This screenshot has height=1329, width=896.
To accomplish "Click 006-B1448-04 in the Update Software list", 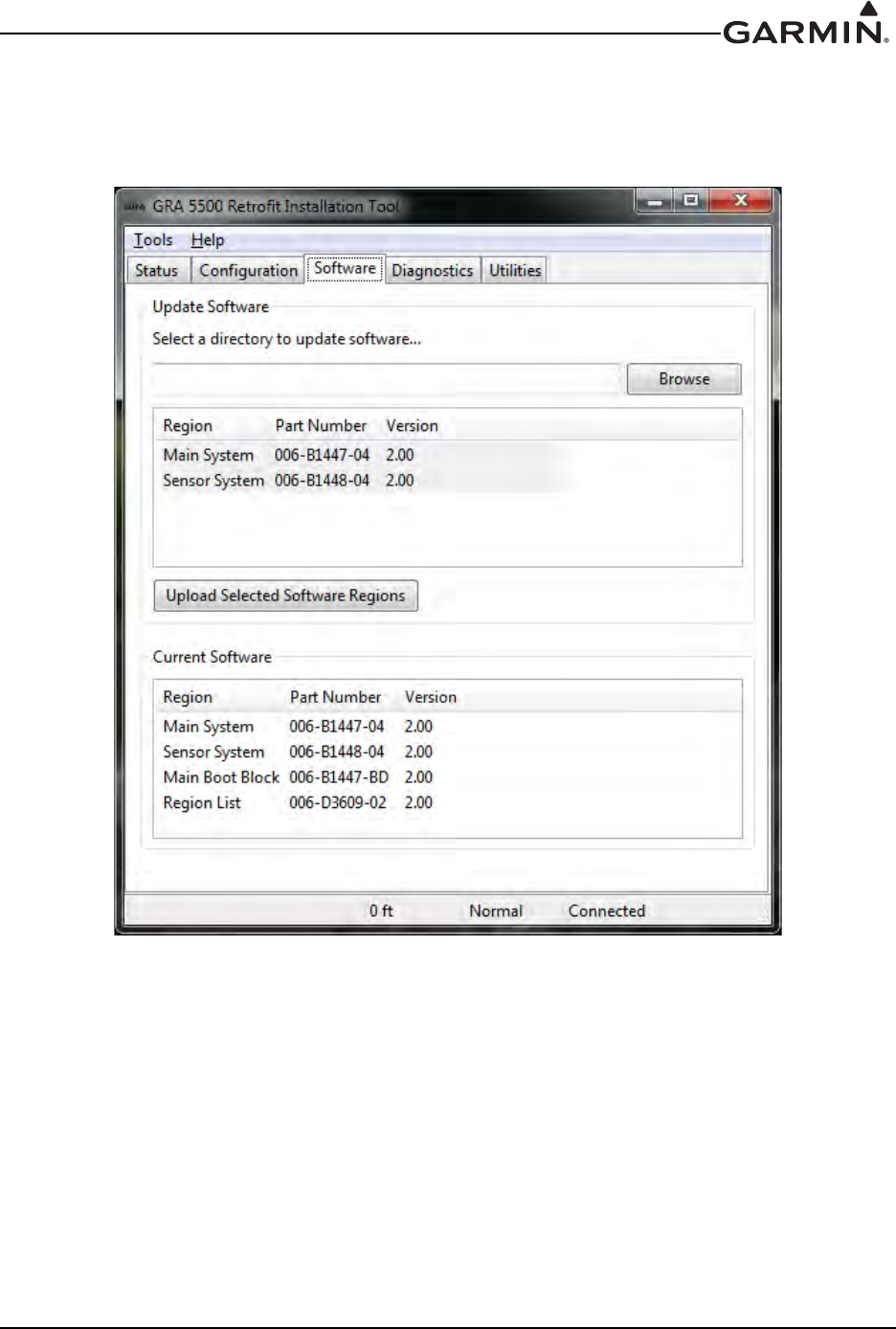I will tap(322, 481).
